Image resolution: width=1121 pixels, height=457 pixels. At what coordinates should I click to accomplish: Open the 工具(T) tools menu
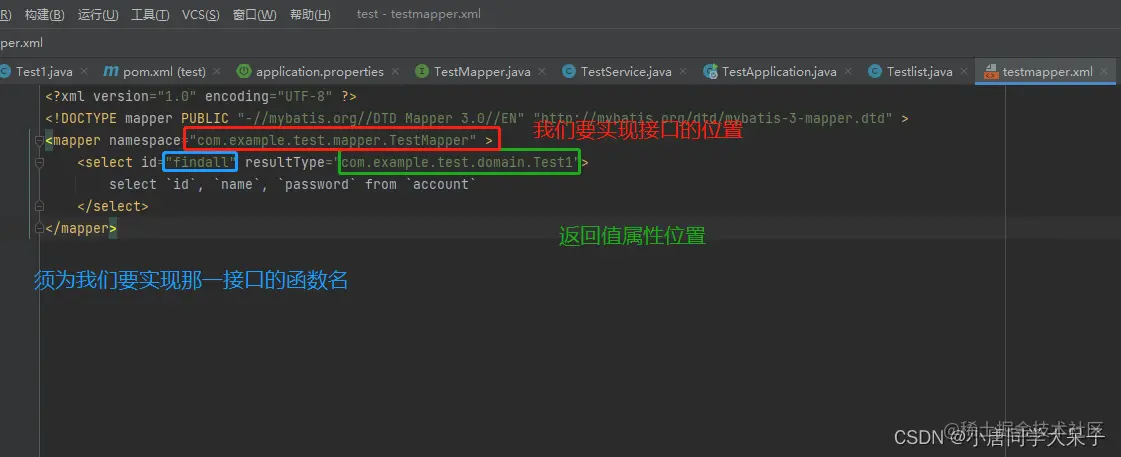pyautogui.click(x=150, y=14)
